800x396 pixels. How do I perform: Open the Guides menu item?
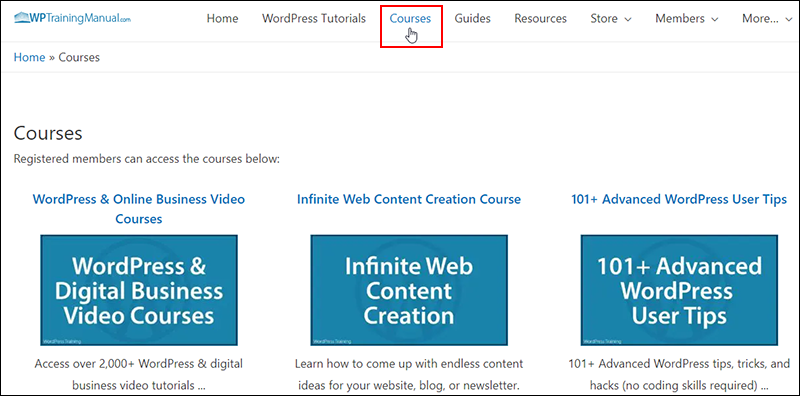click(x=472, y=19)
